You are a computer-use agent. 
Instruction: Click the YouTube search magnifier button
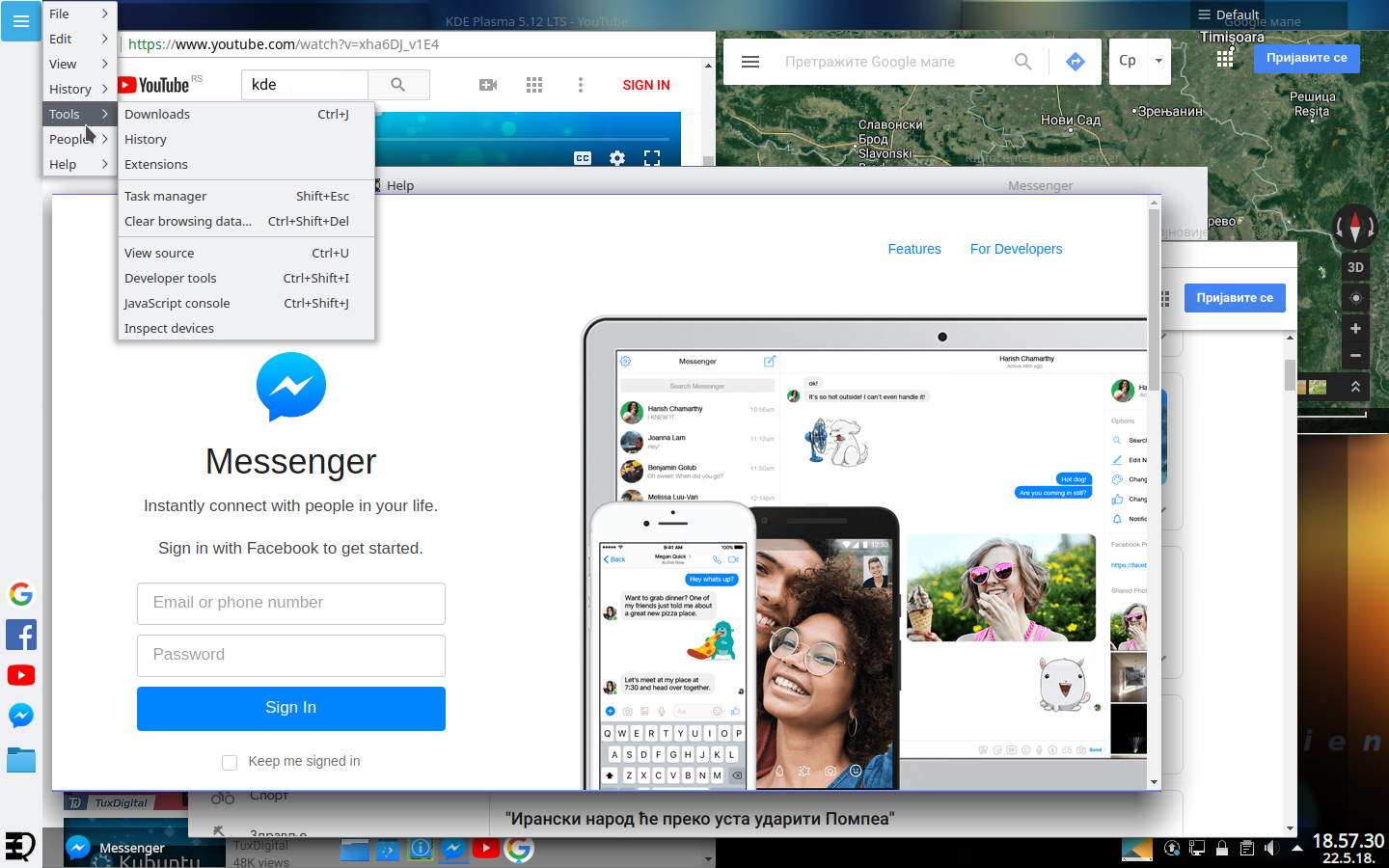click(398, 85)
